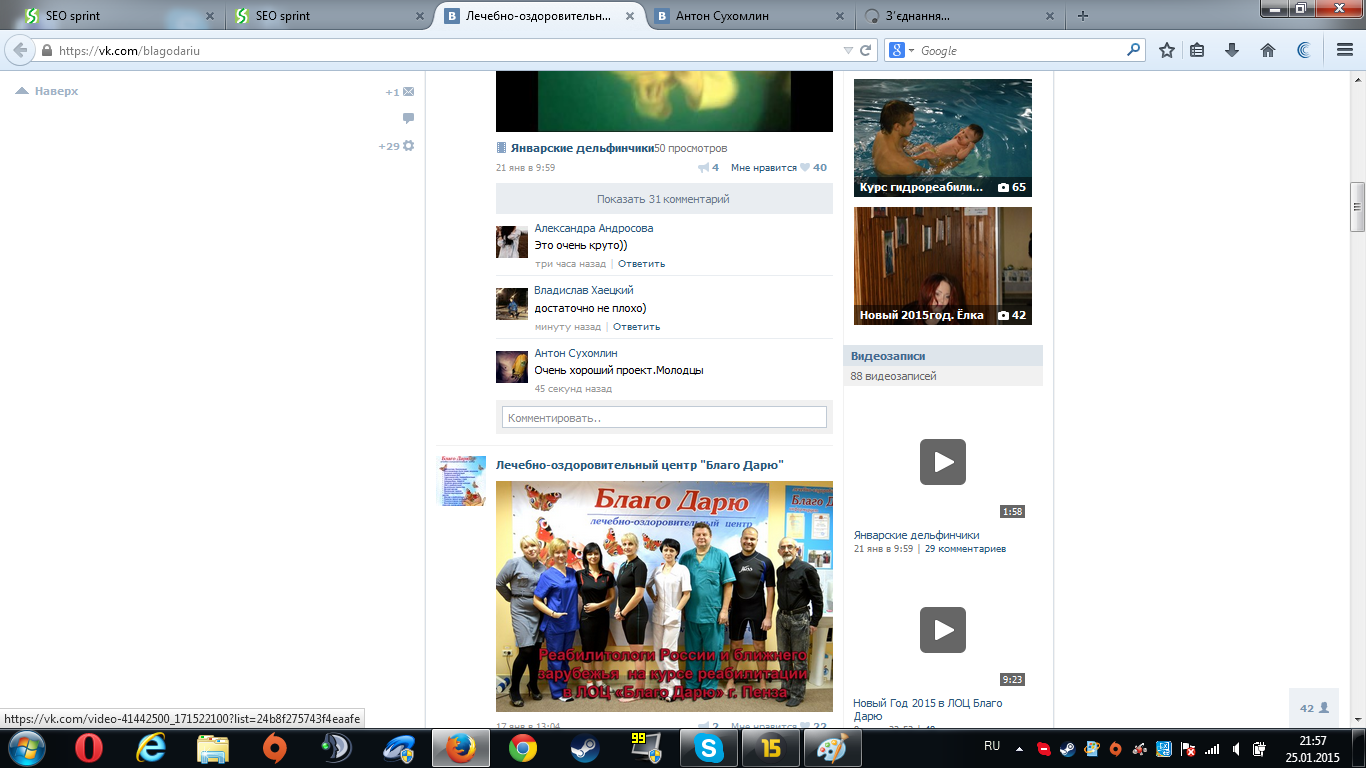Open the gear icon next to +29
The image size is (1366, 768).
coord(408,146)
